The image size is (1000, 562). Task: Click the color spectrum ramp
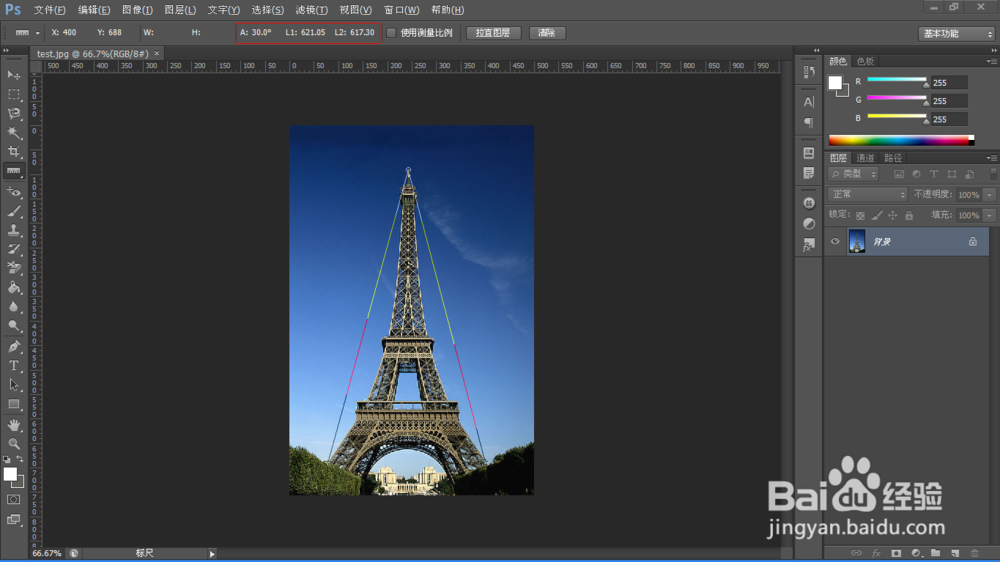pos(901,140)
